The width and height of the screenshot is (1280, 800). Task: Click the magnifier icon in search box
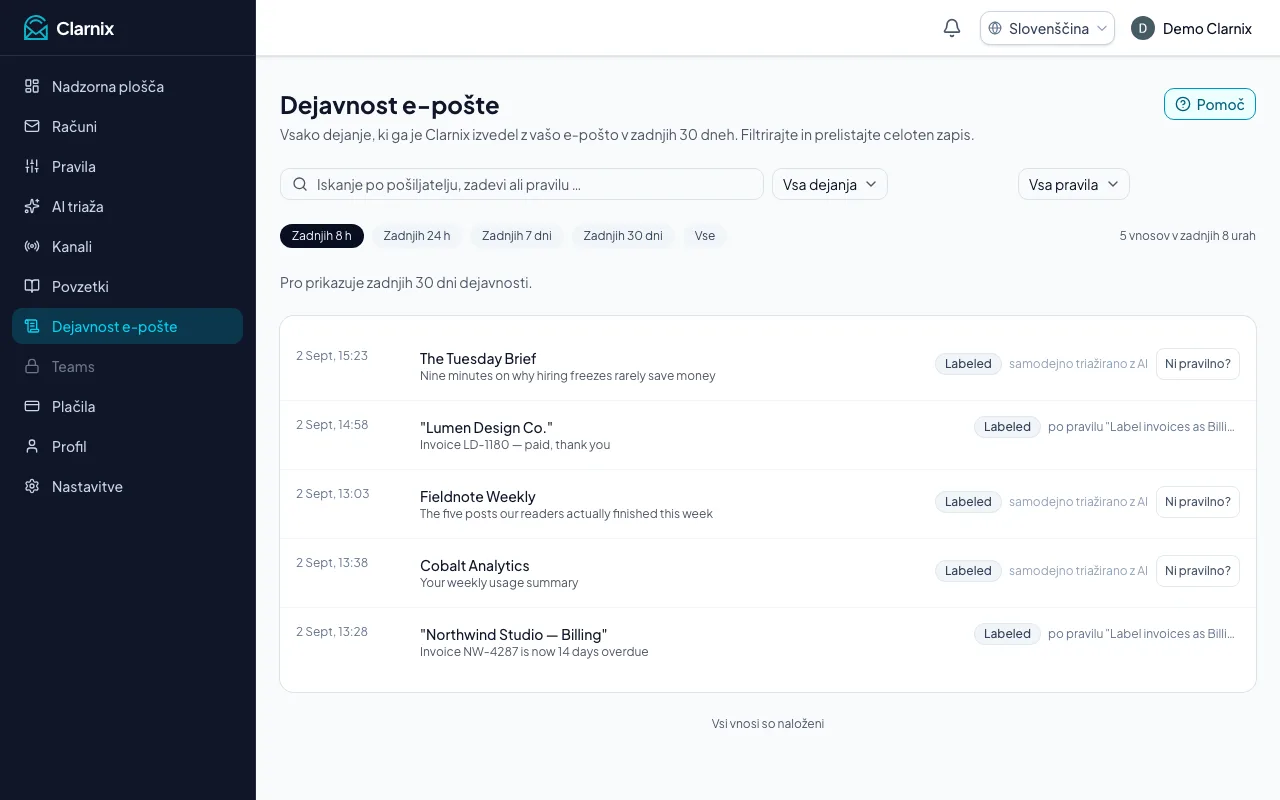(300, 184)
